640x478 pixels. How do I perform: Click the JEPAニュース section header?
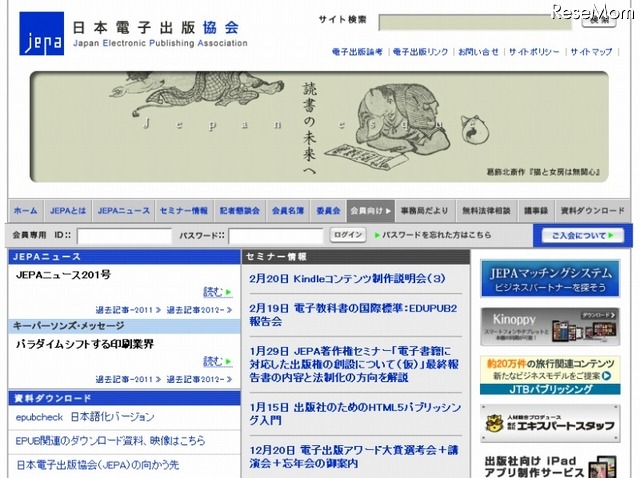tap(124, 257)
